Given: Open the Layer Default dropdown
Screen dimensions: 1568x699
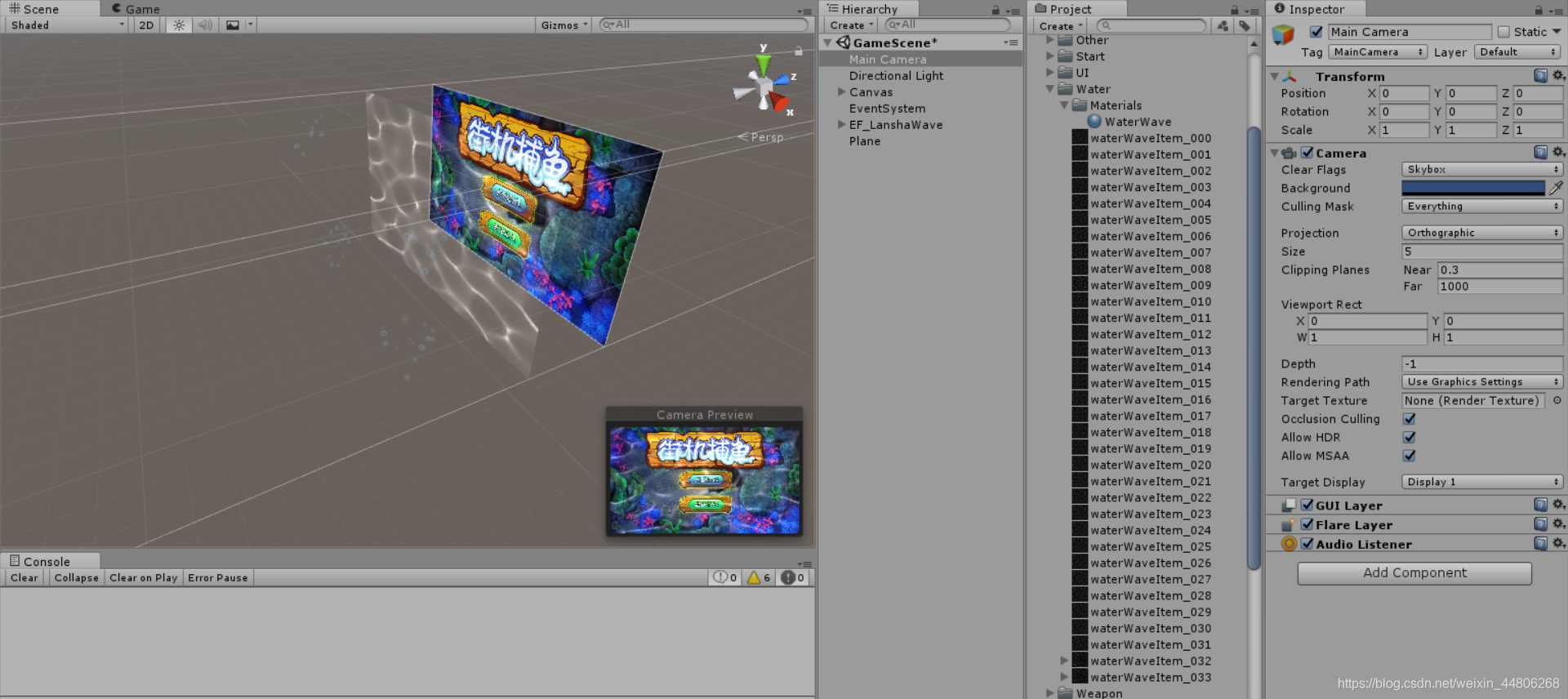Looking at the screenshot, I should point(1517,52).
